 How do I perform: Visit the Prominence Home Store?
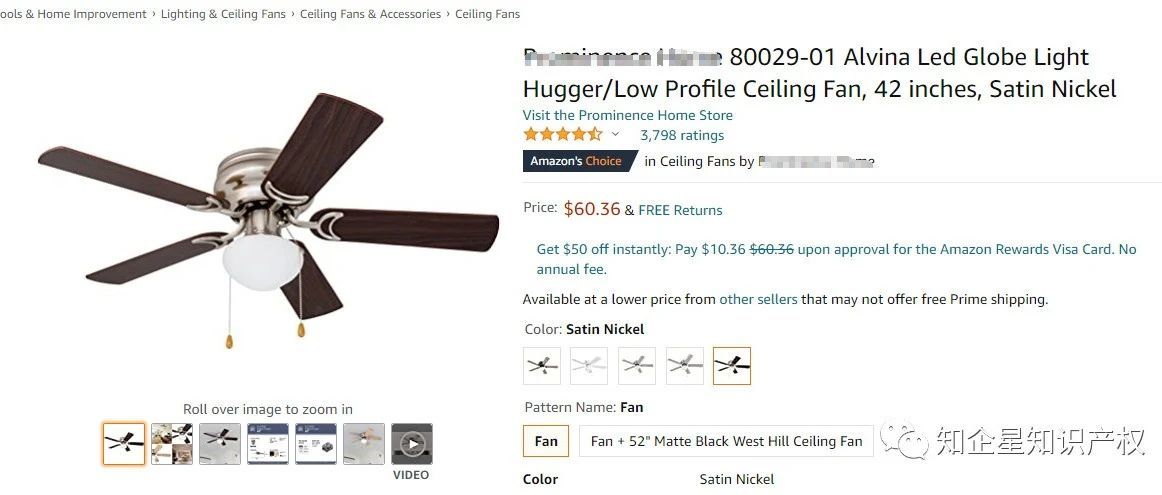click(627, 115)
